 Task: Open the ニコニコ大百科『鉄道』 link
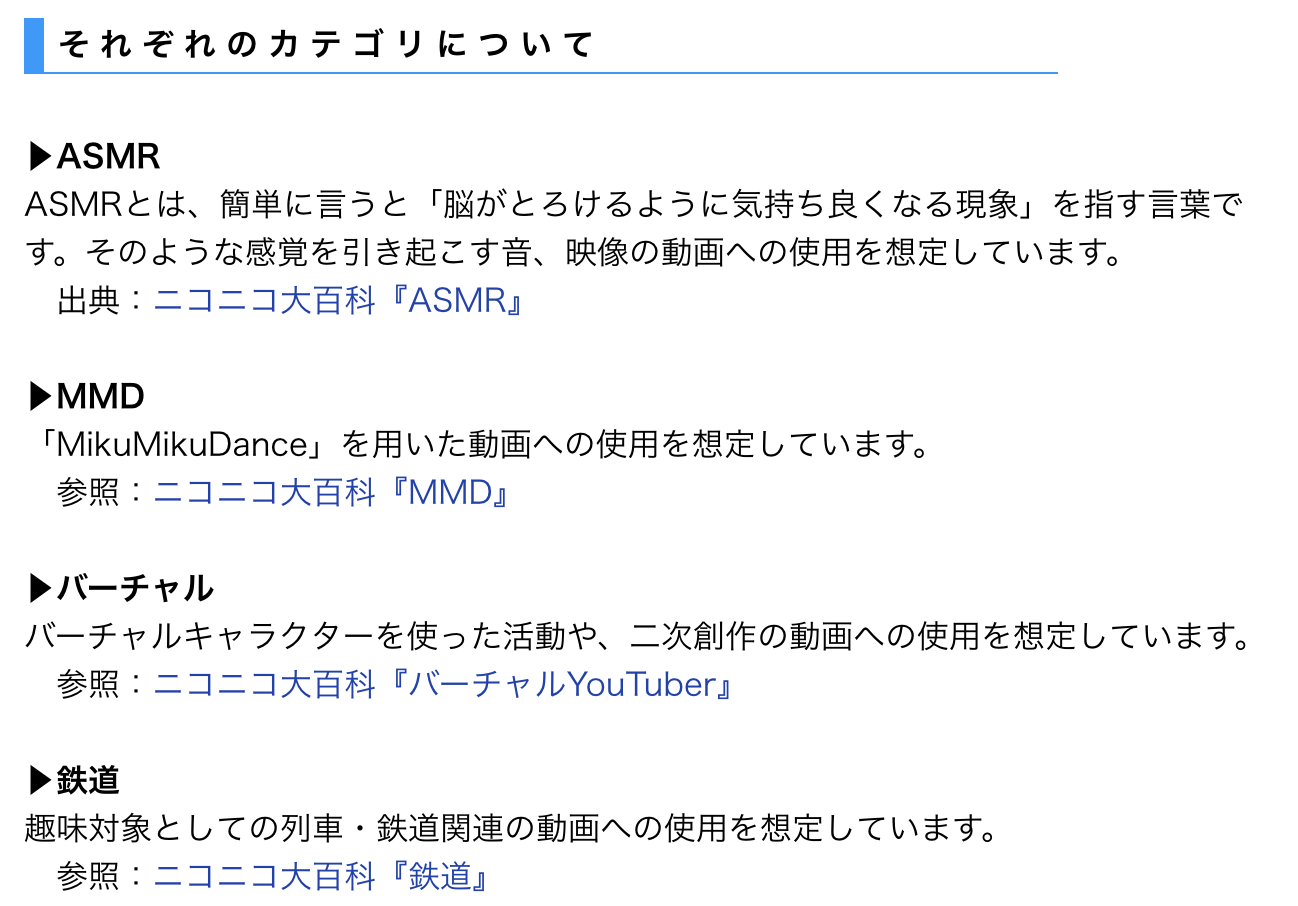(x=321, y=877)
